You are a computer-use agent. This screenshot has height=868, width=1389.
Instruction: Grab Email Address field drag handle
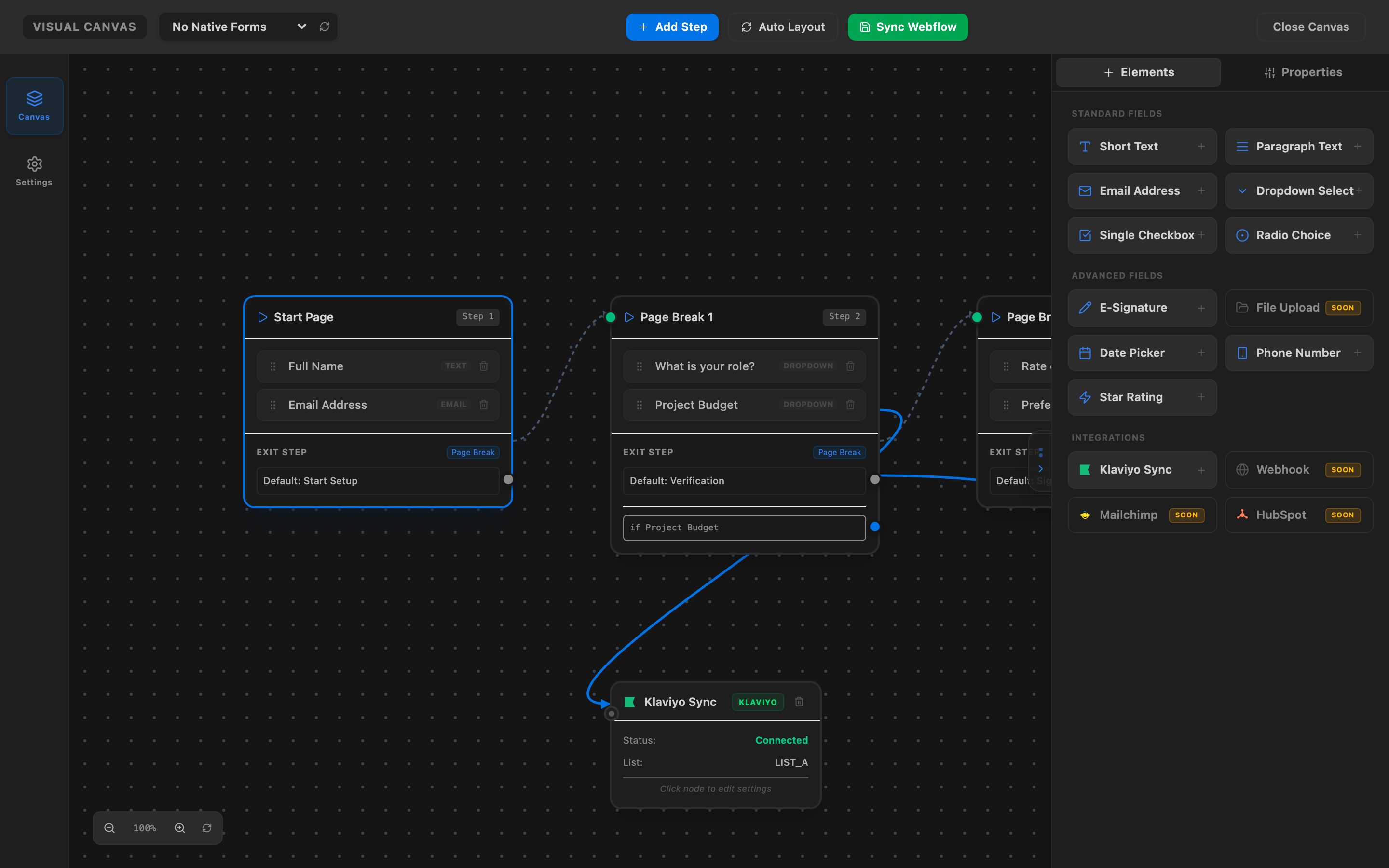click(x=273, y=405)
